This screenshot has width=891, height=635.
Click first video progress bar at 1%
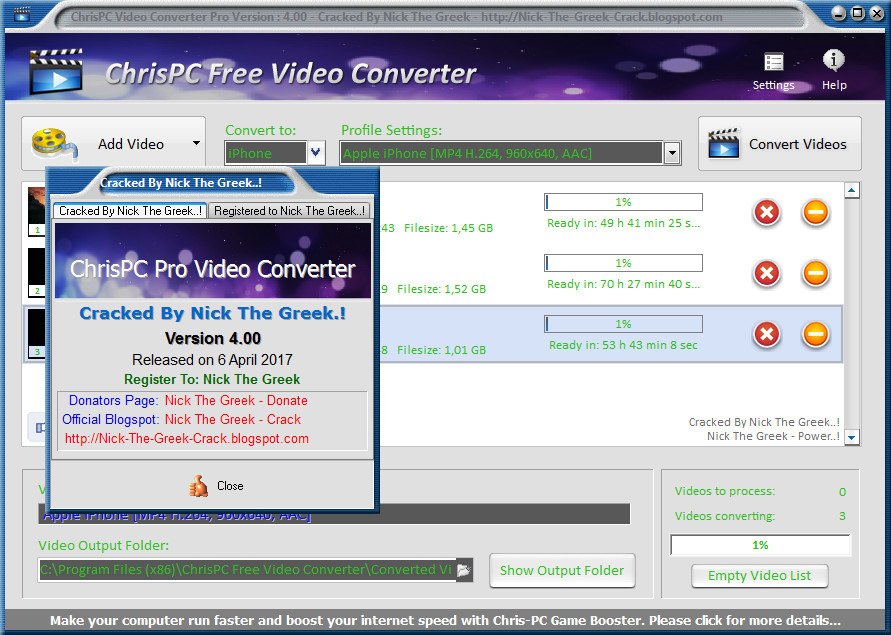[x=623, y=202]
